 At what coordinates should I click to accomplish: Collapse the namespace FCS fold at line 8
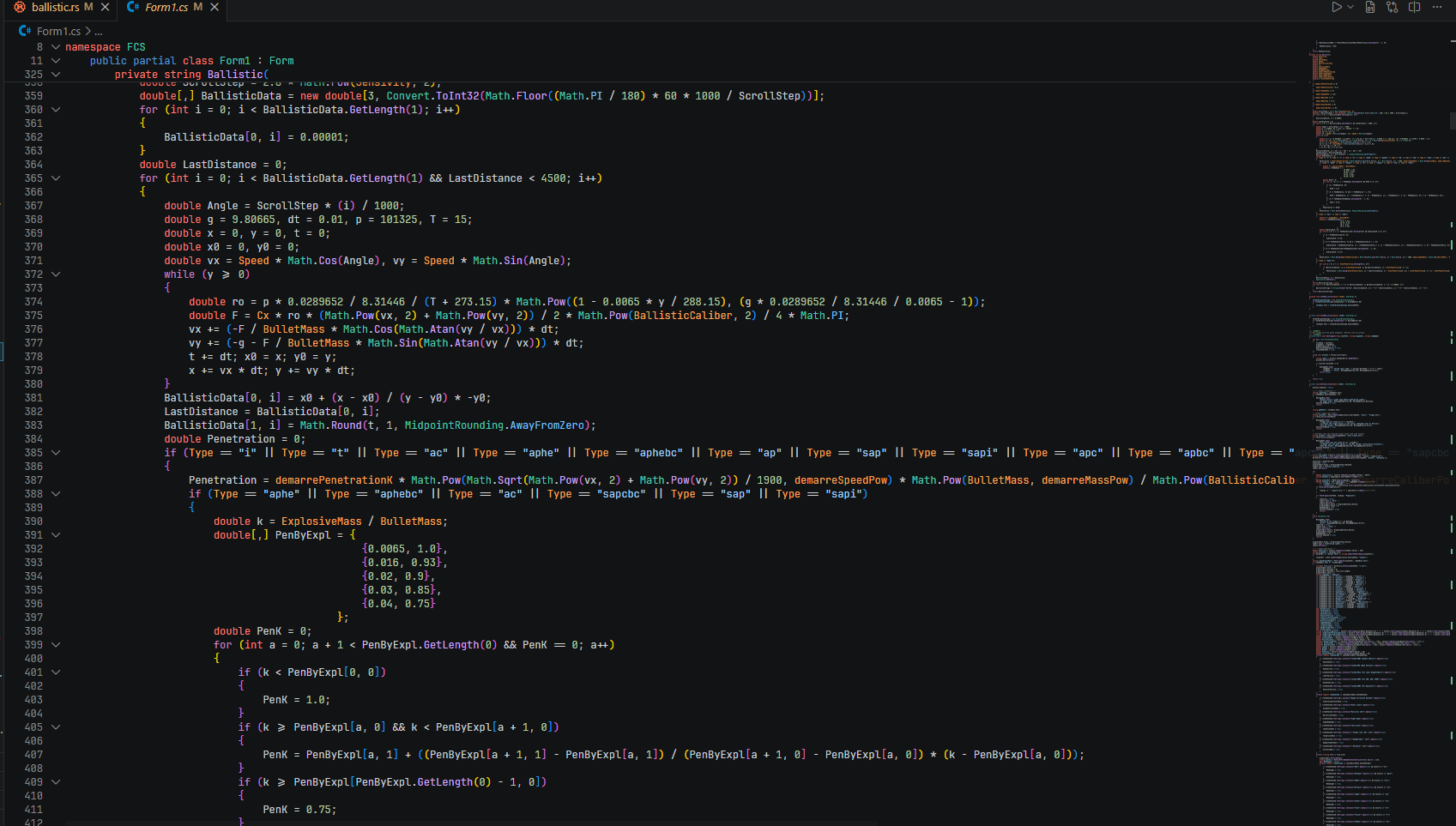coord(56,47)
